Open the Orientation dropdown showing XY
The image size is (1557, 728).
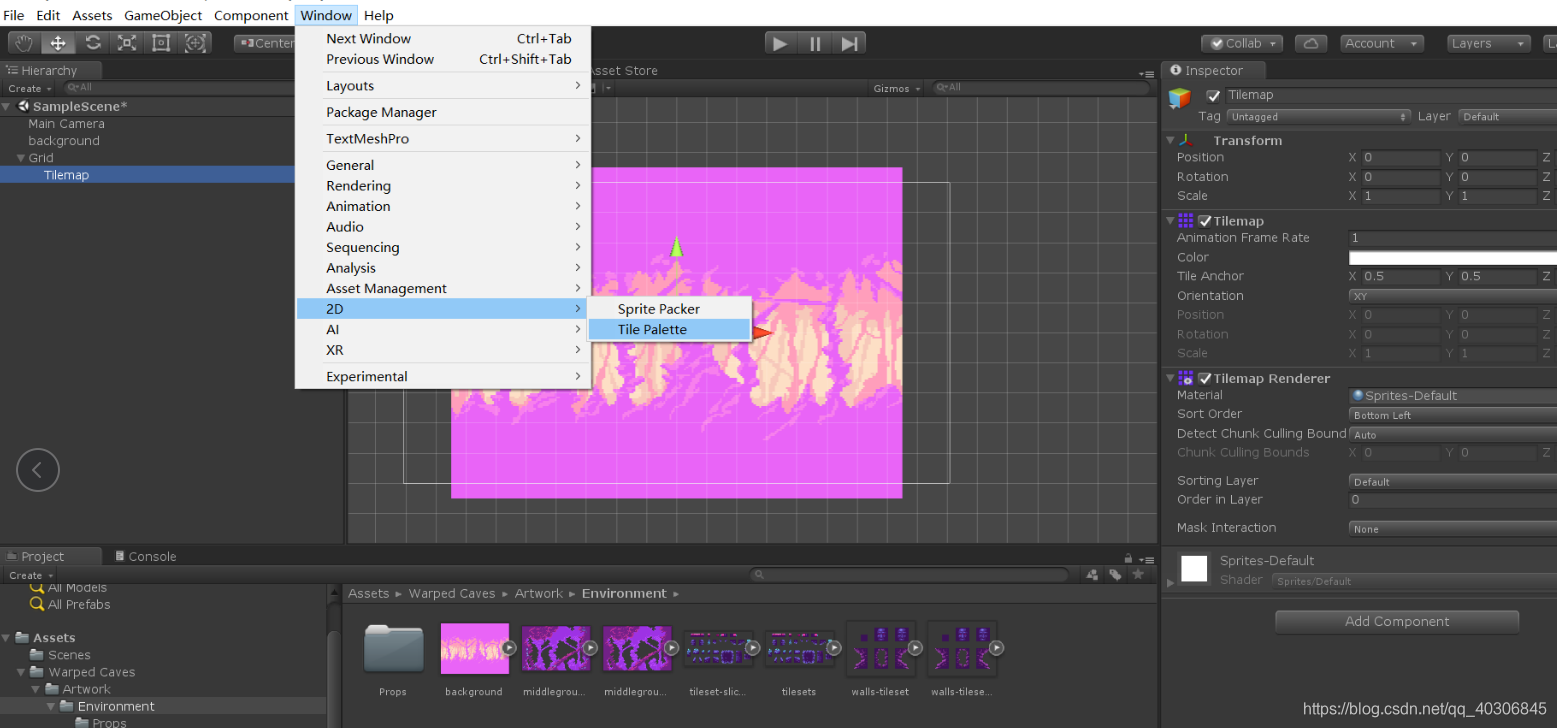click(1452, 296)
